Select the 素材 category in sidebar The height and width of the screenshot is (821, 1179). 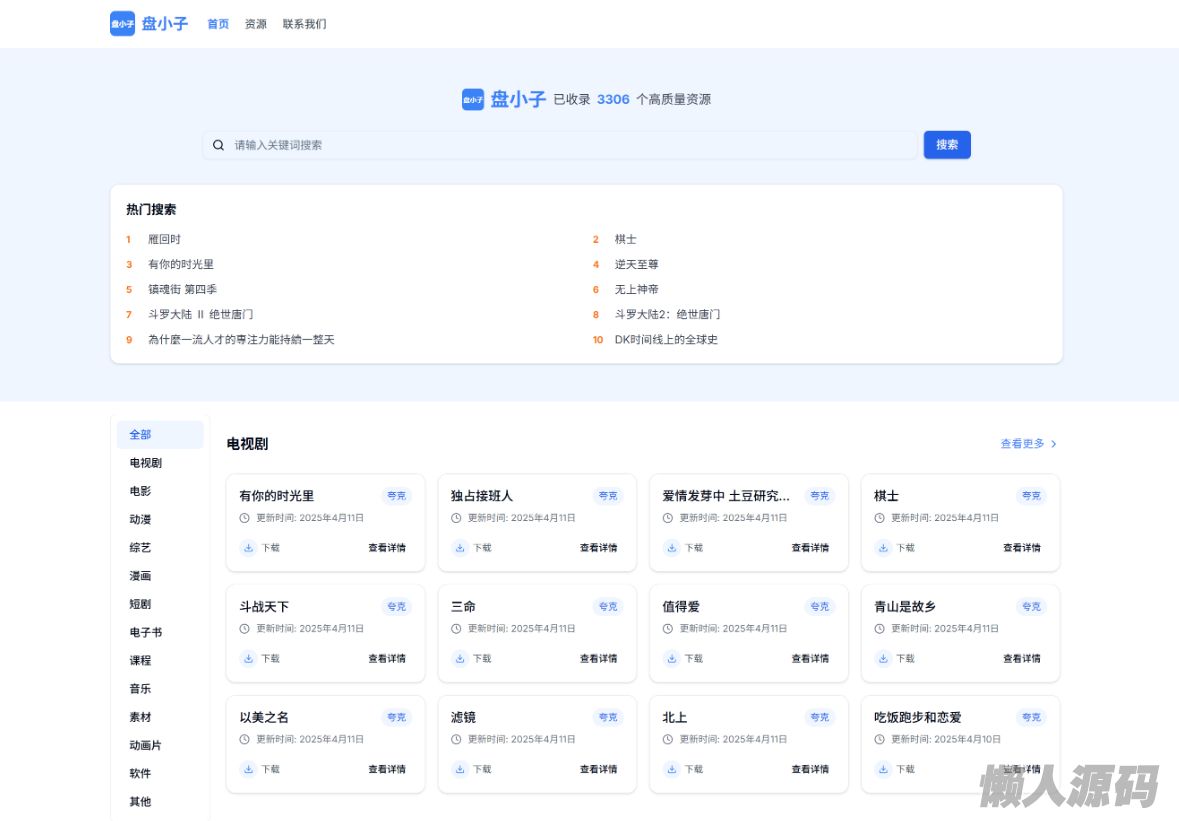point(160,717)
